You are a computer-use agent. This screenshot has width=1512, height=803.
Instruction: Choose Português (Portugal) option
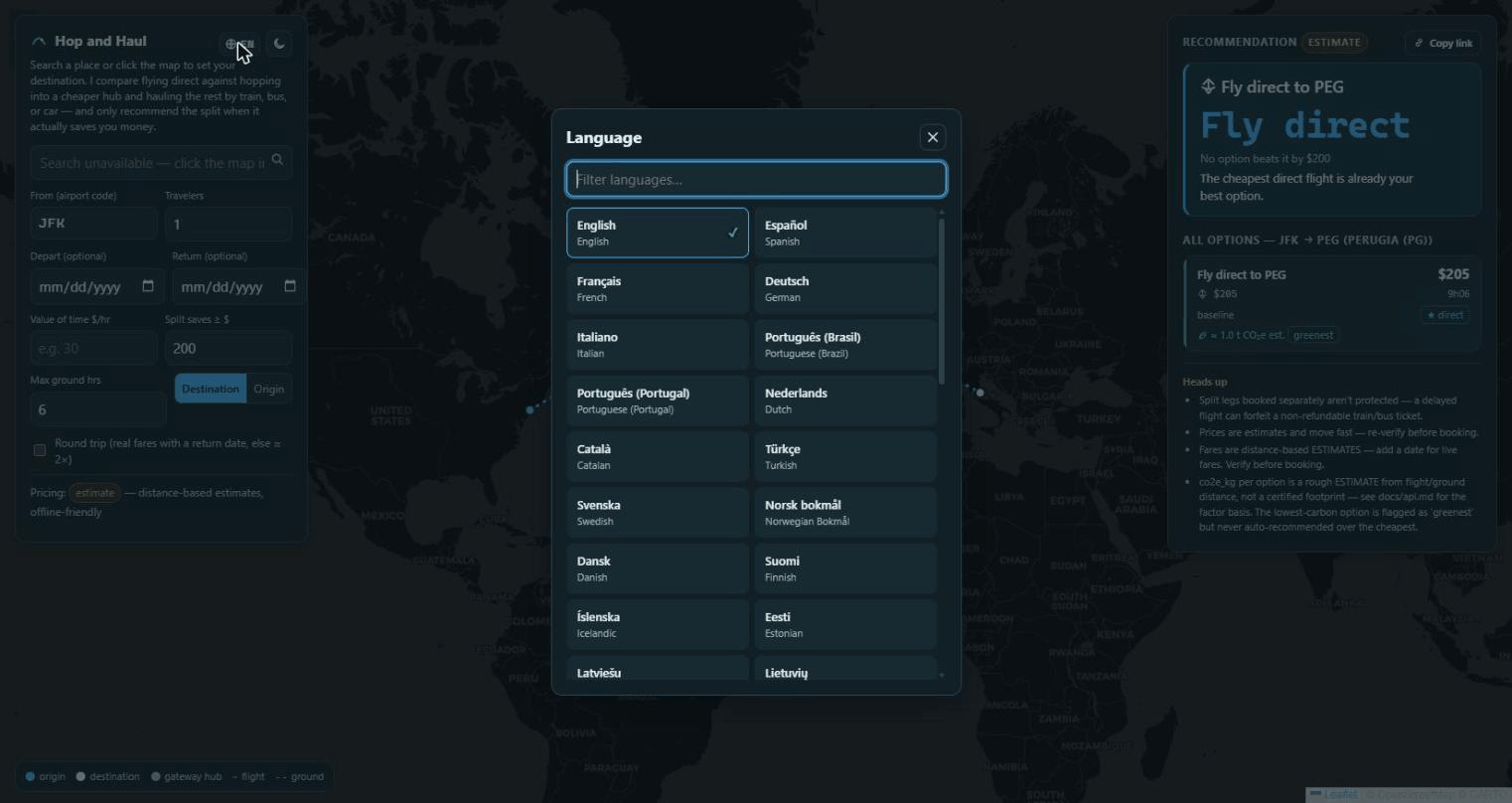coord(658,401)
